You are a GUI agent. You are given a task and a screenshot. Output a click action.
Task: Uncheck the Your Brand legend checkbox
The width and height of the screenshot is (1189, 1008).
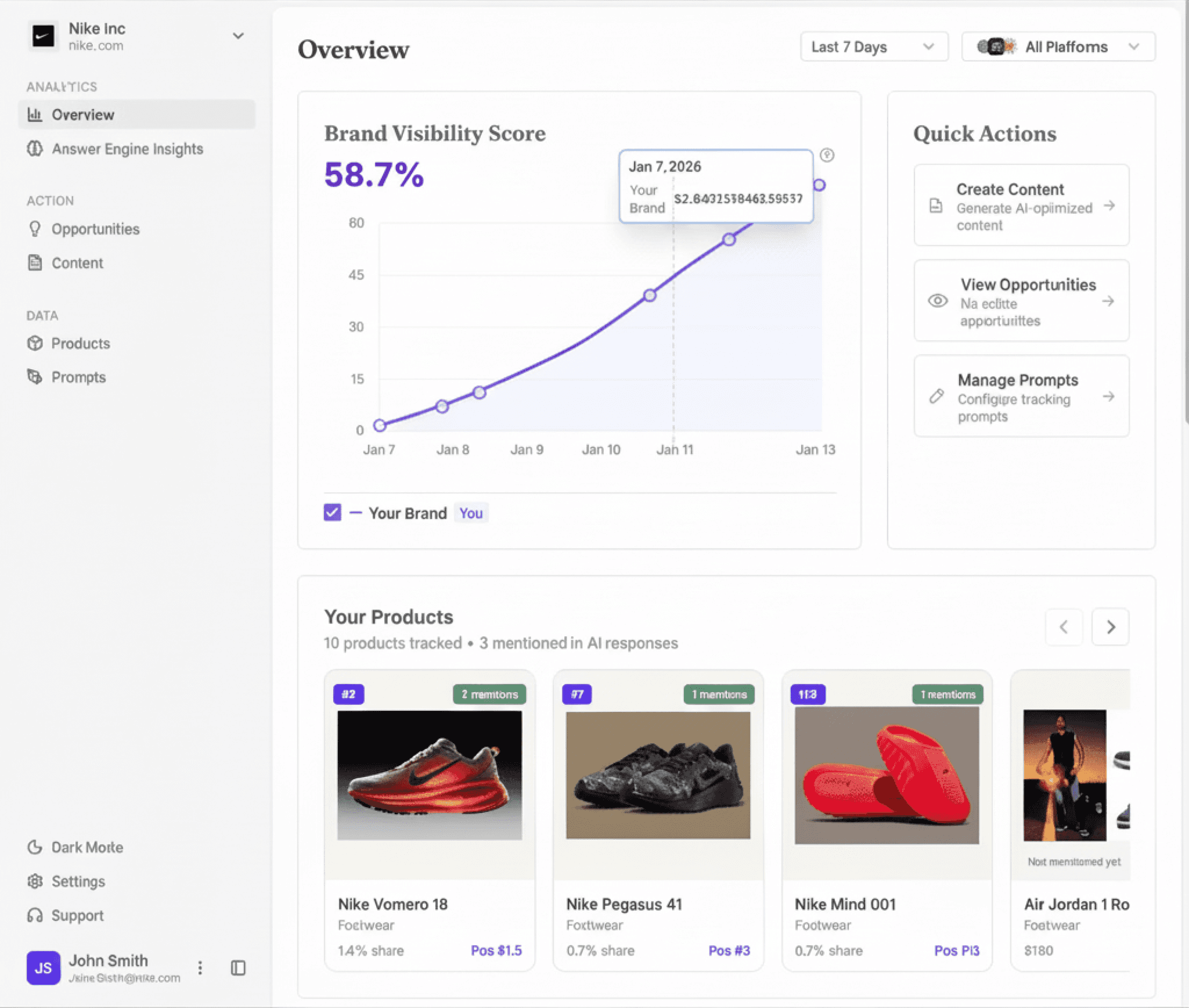(x=332, y=513)
